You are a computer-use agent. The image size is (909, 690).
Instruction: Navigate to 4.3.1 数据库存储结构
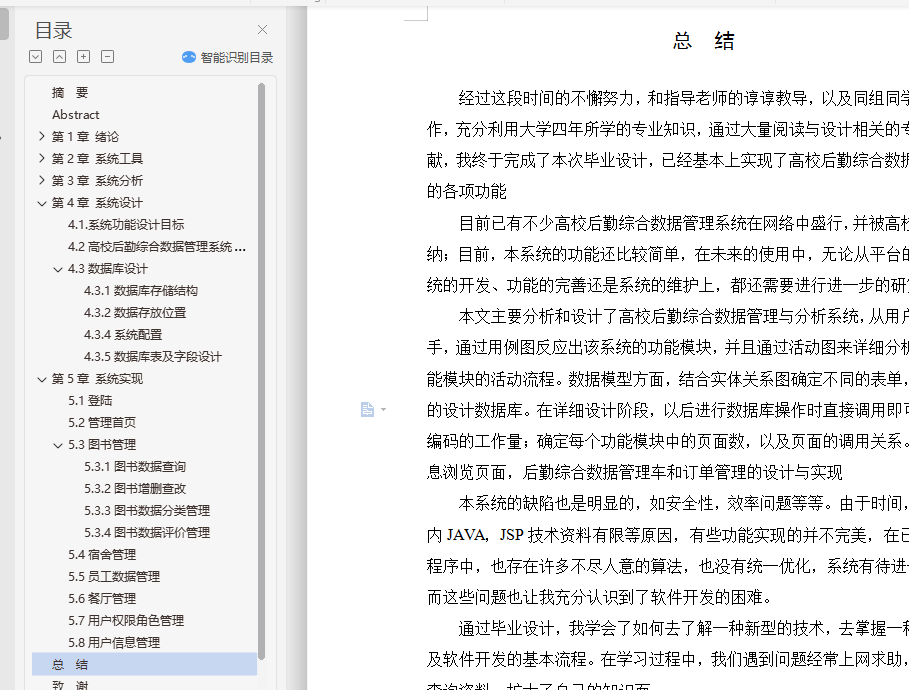[141, 290]
